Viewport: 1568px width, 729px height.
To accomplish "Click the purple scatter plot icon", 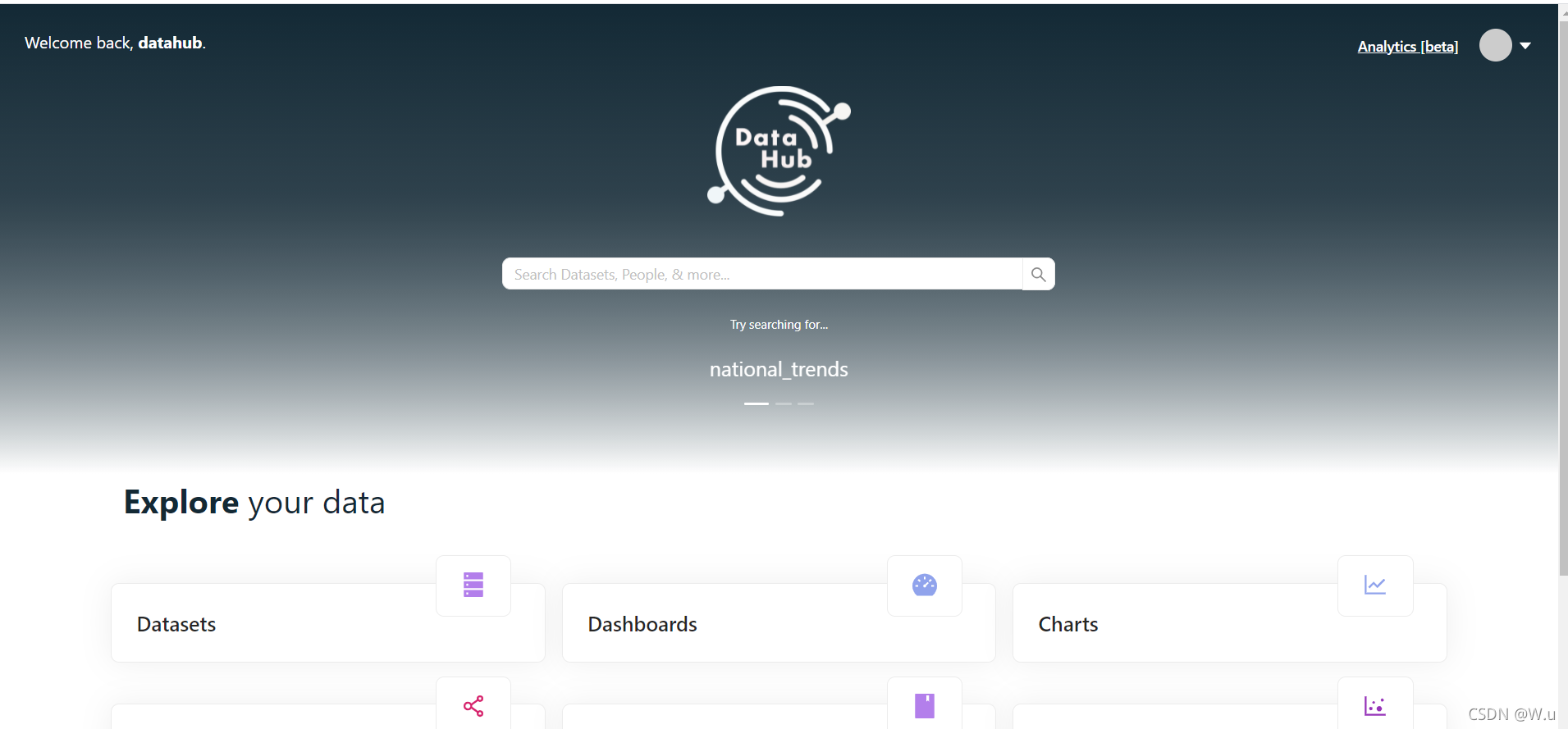I will tap(1375, 706).
